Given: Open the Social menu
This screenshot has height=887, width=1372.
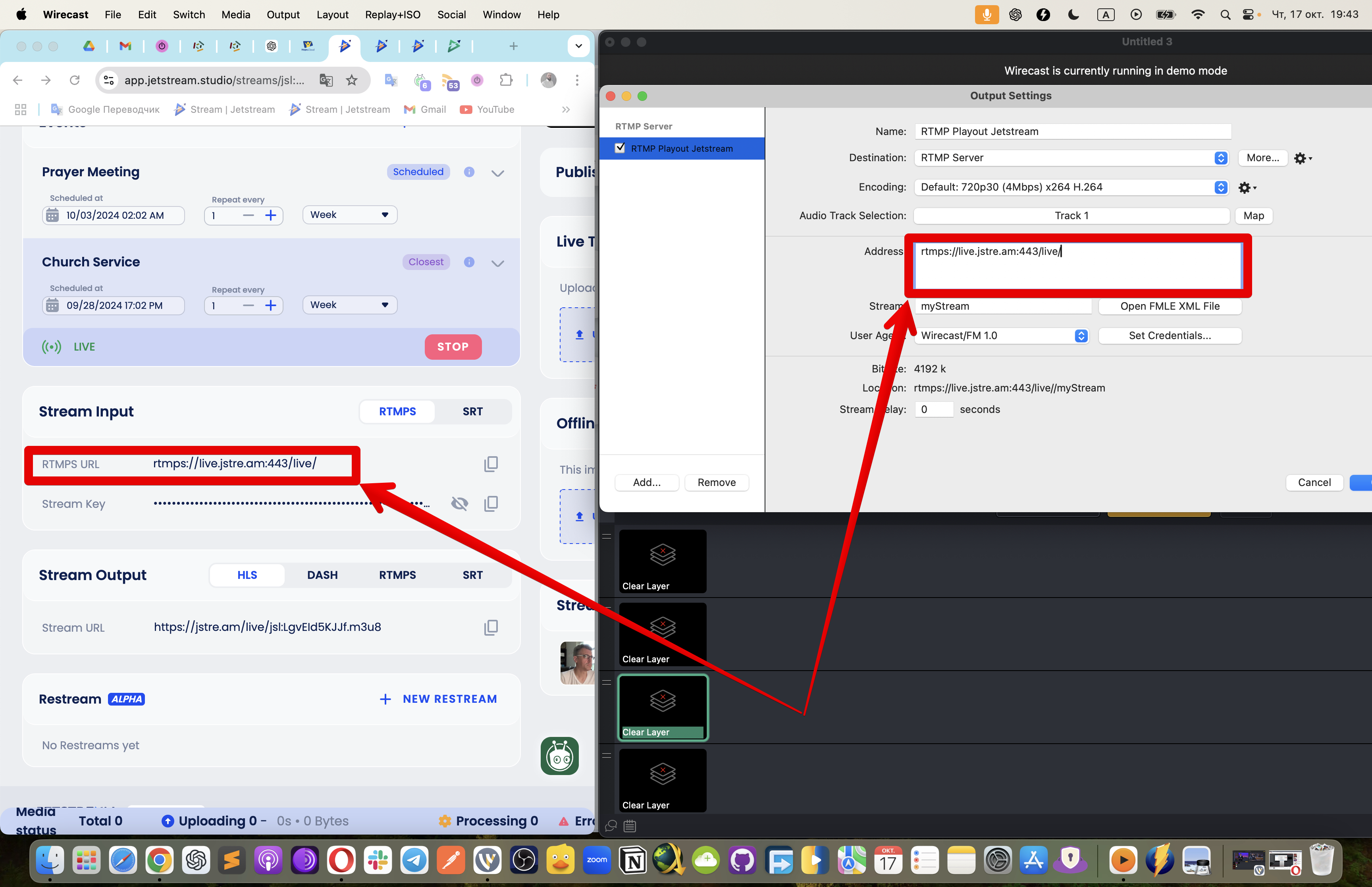Looking at the screenshot, I should pyautogui.click(x=451, y=15).
